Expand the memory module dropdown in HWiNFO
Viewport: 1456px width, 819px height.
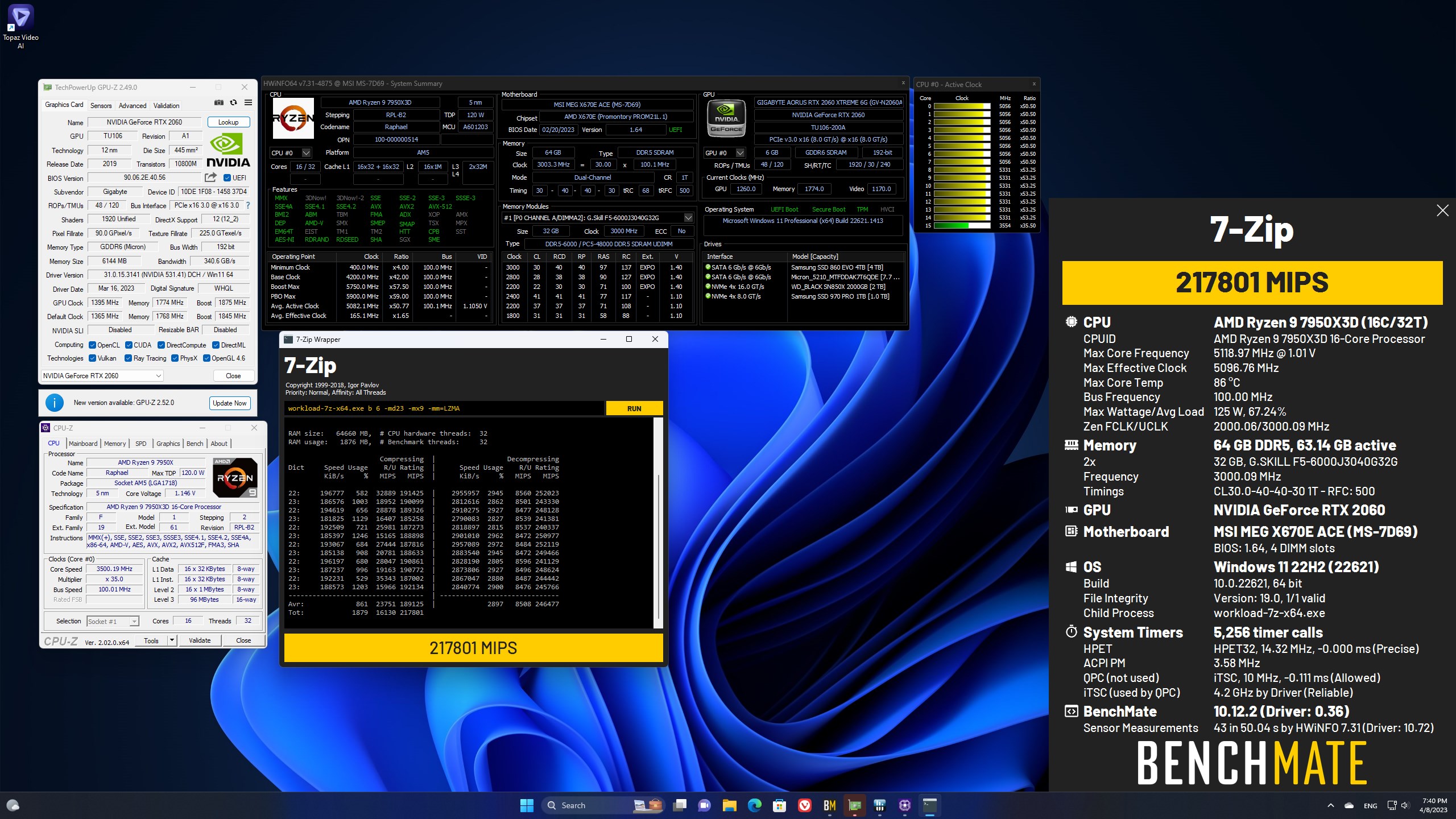(688, 218)
